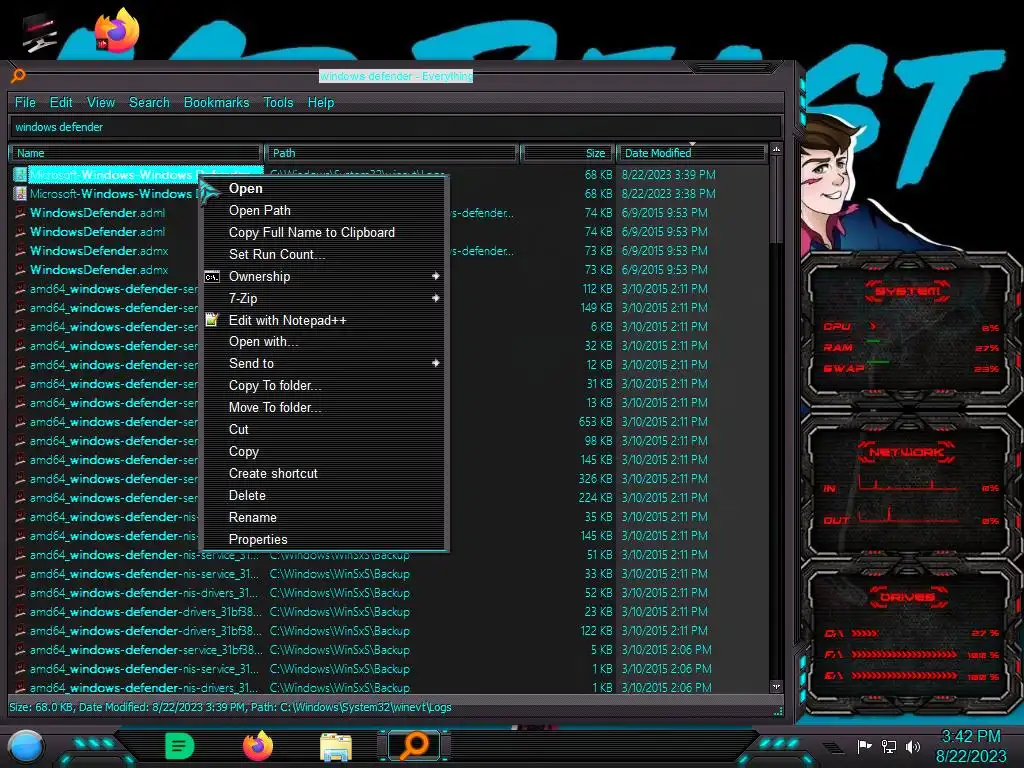
Task: Choose Move To folder... entry
Action: coord(324,408)
